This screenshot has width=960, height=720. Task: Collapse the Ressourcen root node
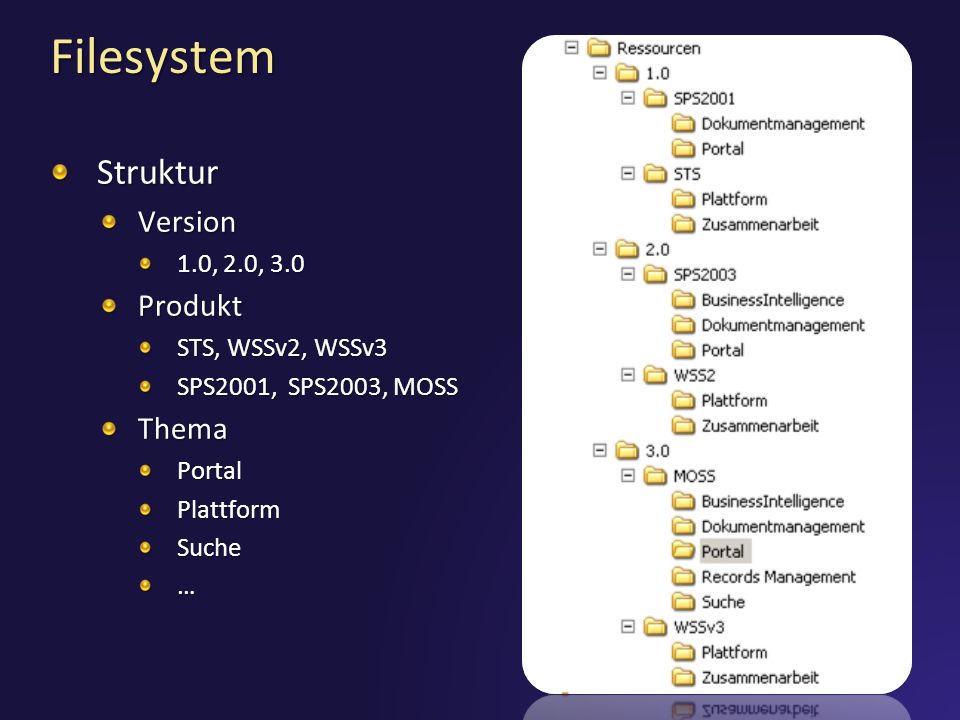coord(571,47)
